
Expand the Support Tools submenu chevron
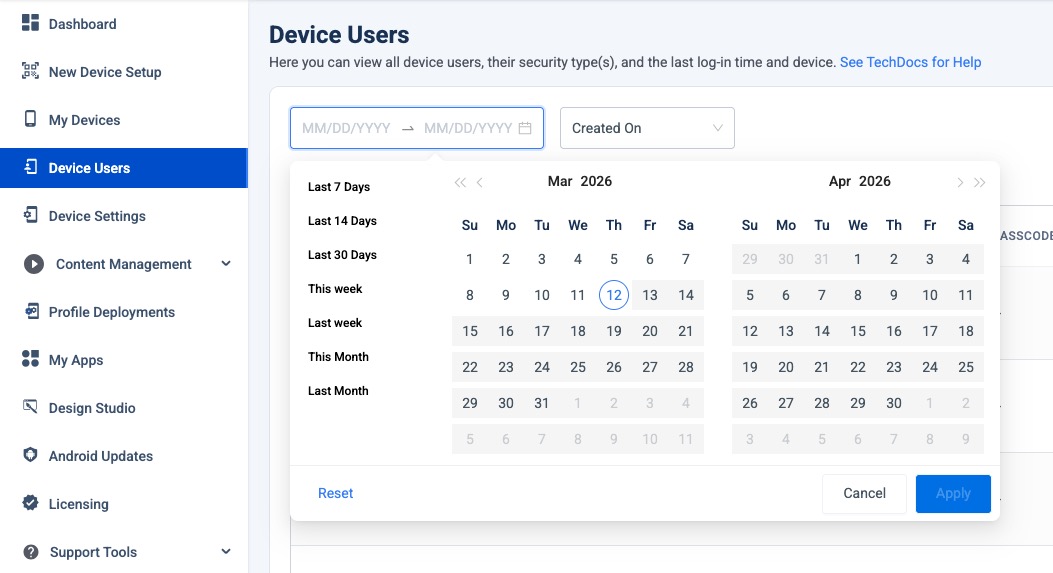226,552
